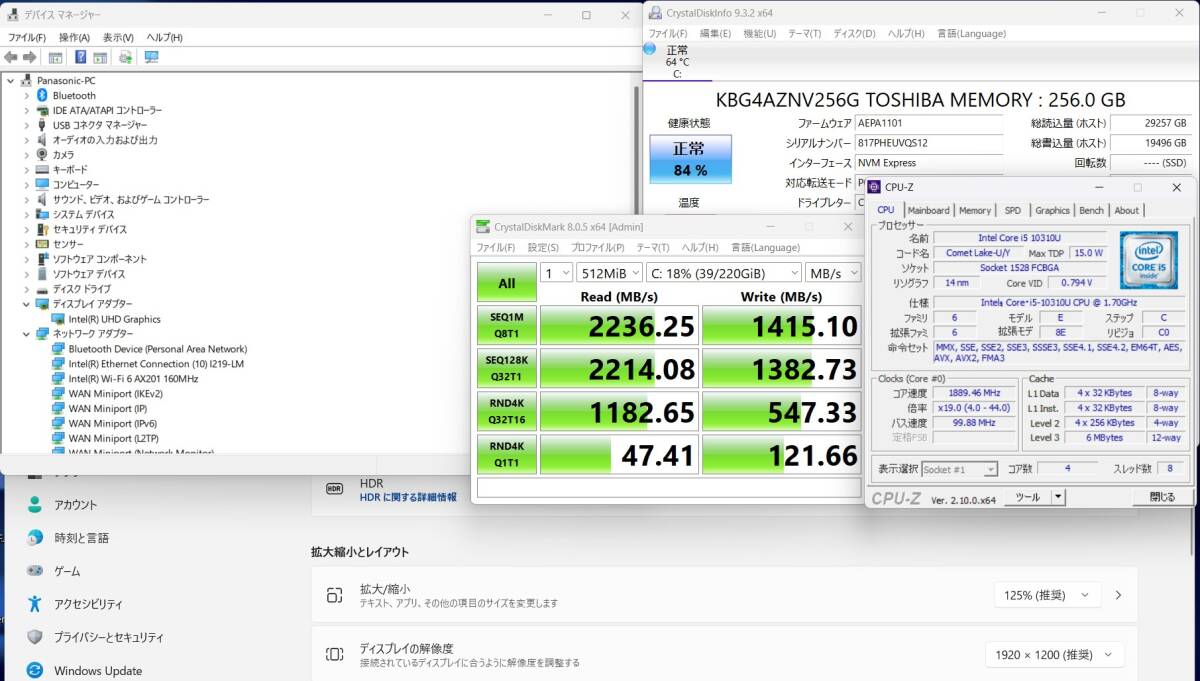
Task: Click the USB コネクタ マネージャー plug icon
Action: click(42, 125)
